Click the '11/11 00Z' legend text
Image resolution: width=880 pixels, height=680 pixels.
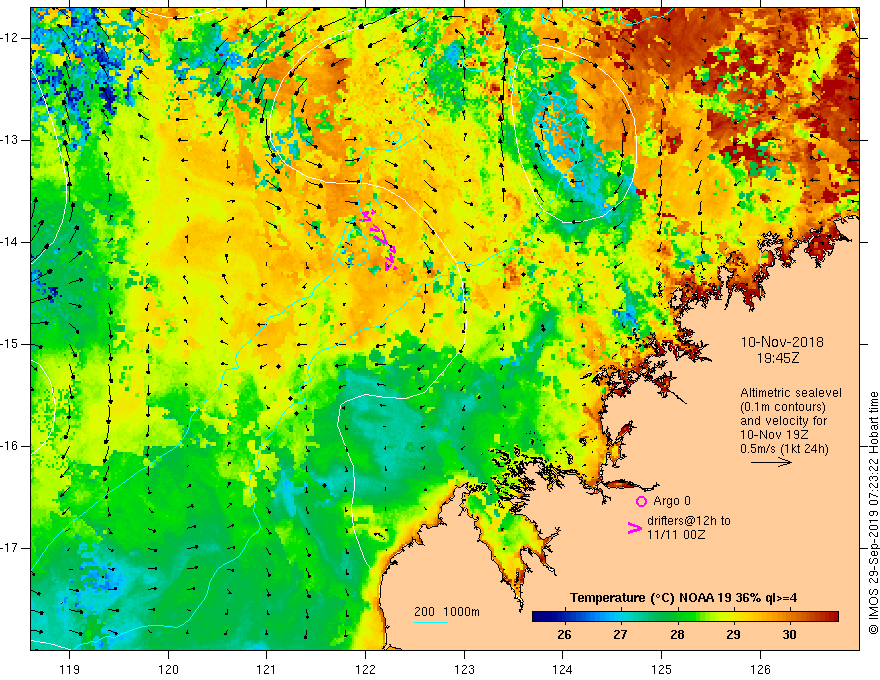pyautogui.click(x=676, y=535)
